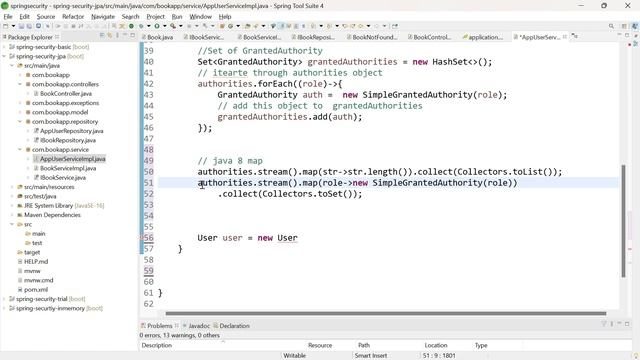Viewport: 640px width, 360px height.
Task: Maximize the editor area
Action: [x=627, y=35]
